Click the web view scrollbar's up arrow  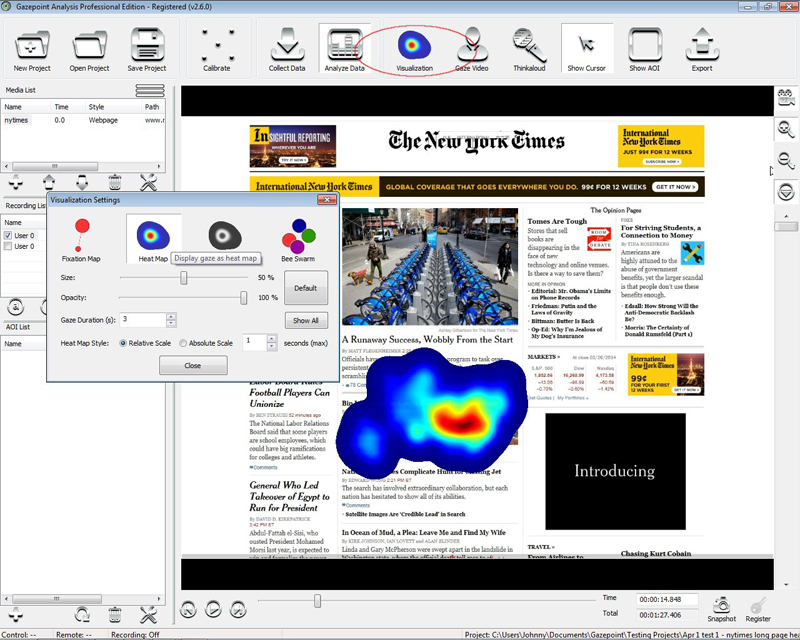click(786, 216)
